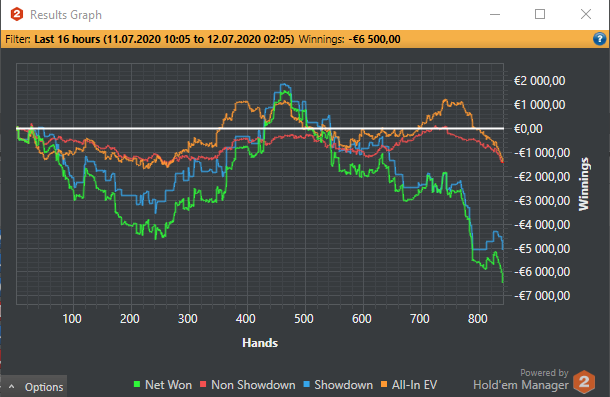This screenshot has height=397, width=610.
Task: Click the Hold'em Manager 2 title bar icon
Action: click(17, 14)
